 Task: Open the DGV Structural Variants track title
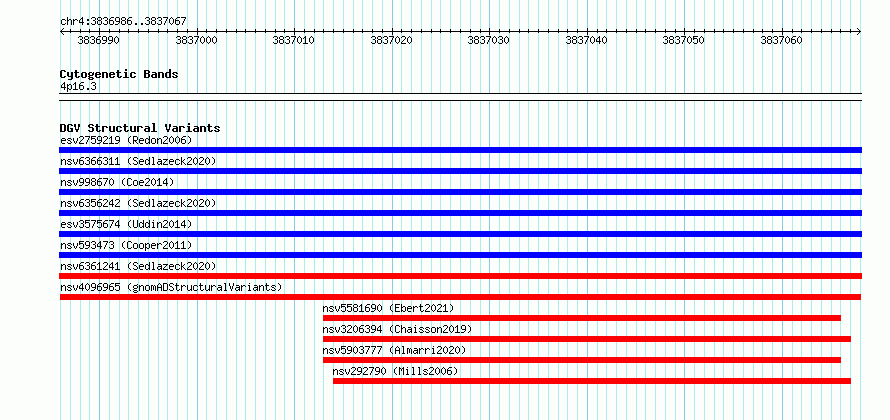pyautogui.click(x=140, y=128)
